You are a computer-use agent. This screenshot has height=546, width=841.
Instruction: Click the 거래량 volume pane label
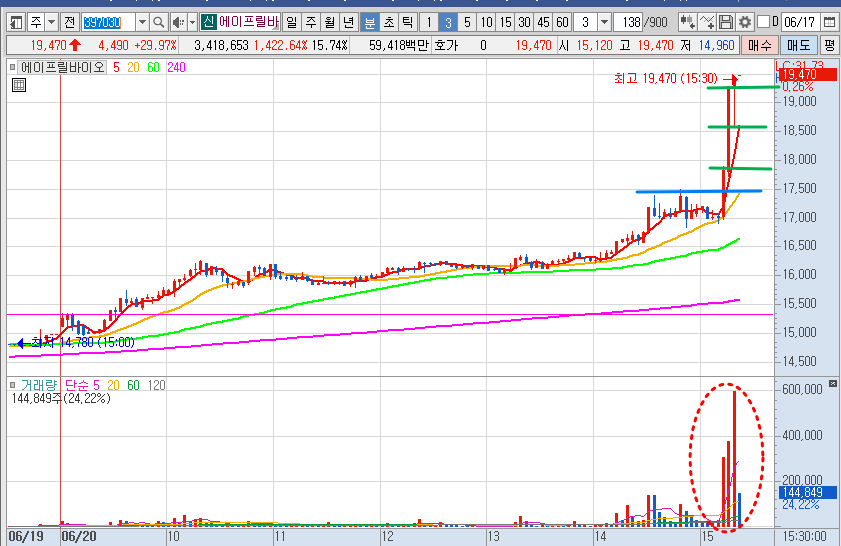(39, 385)
